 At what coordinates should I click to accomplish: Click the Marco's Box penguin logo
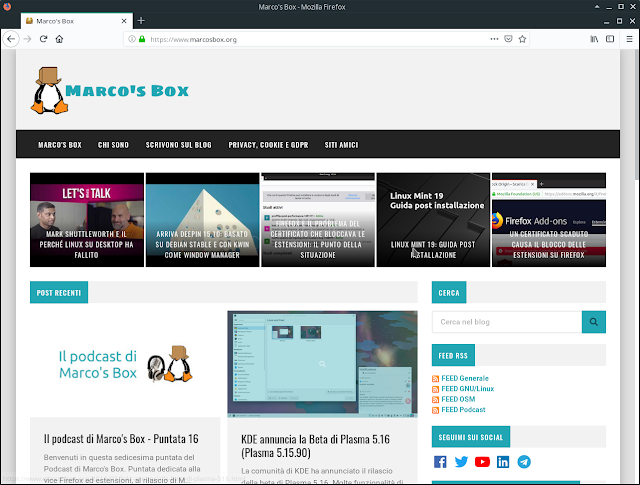tap(49, 90)
